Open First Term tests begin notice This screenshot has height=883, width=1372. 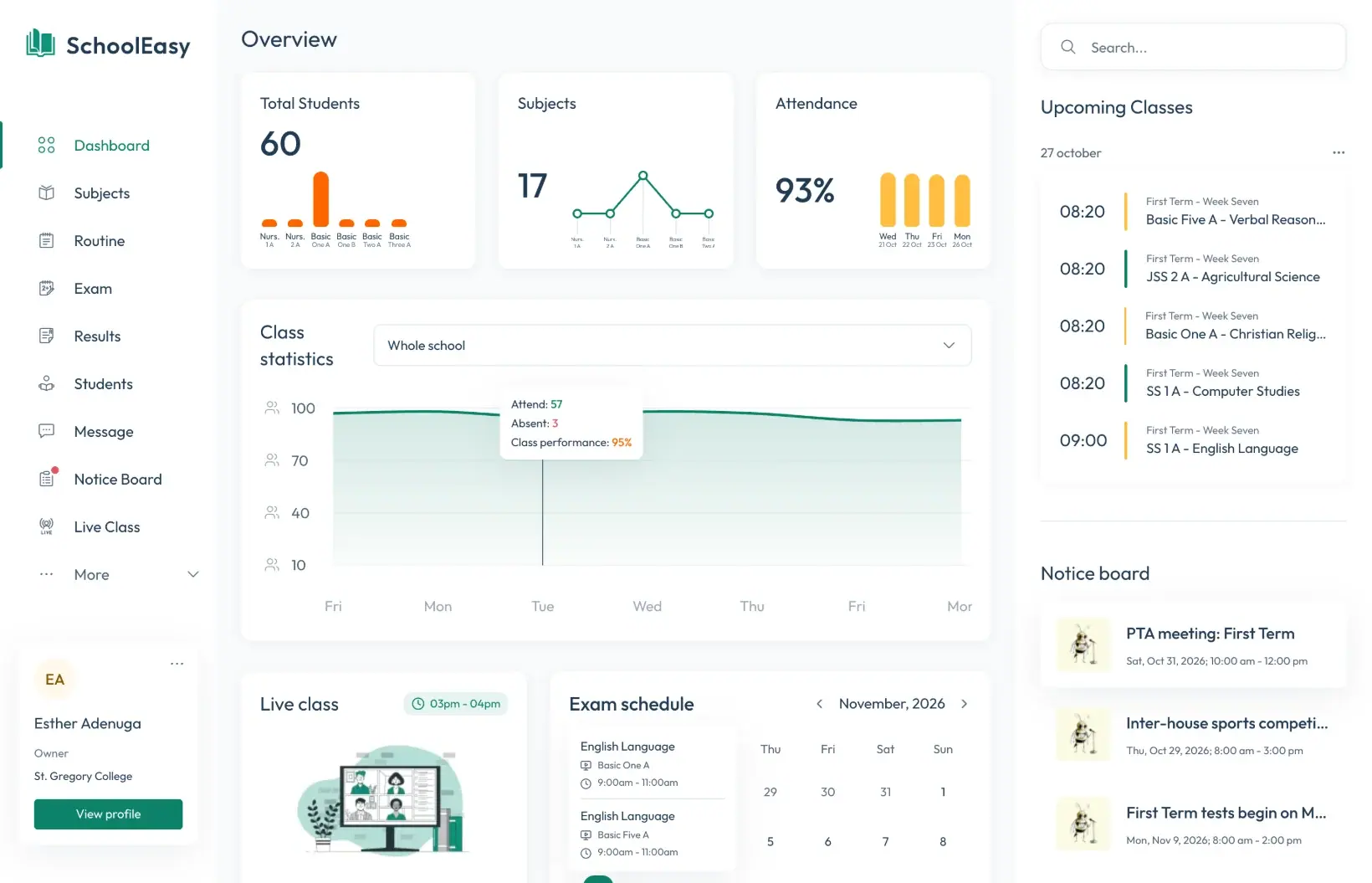pos(1194,824)
